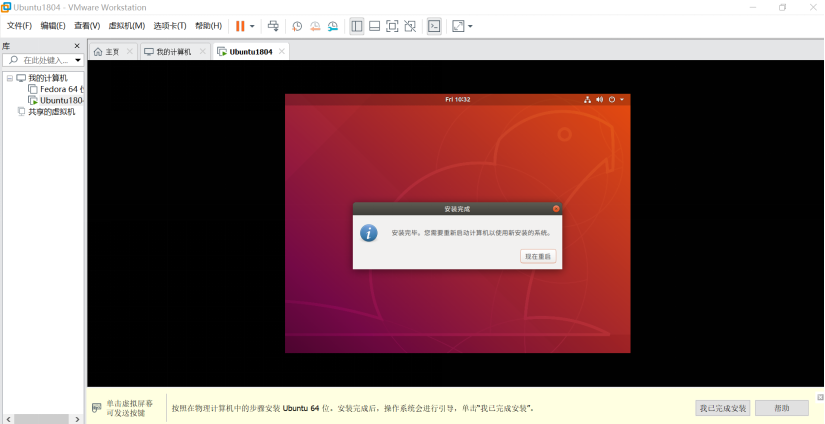This screenshot has width=825, height=424.
Task: Open the 选项卡(T) menu
Action: (170, 26)
